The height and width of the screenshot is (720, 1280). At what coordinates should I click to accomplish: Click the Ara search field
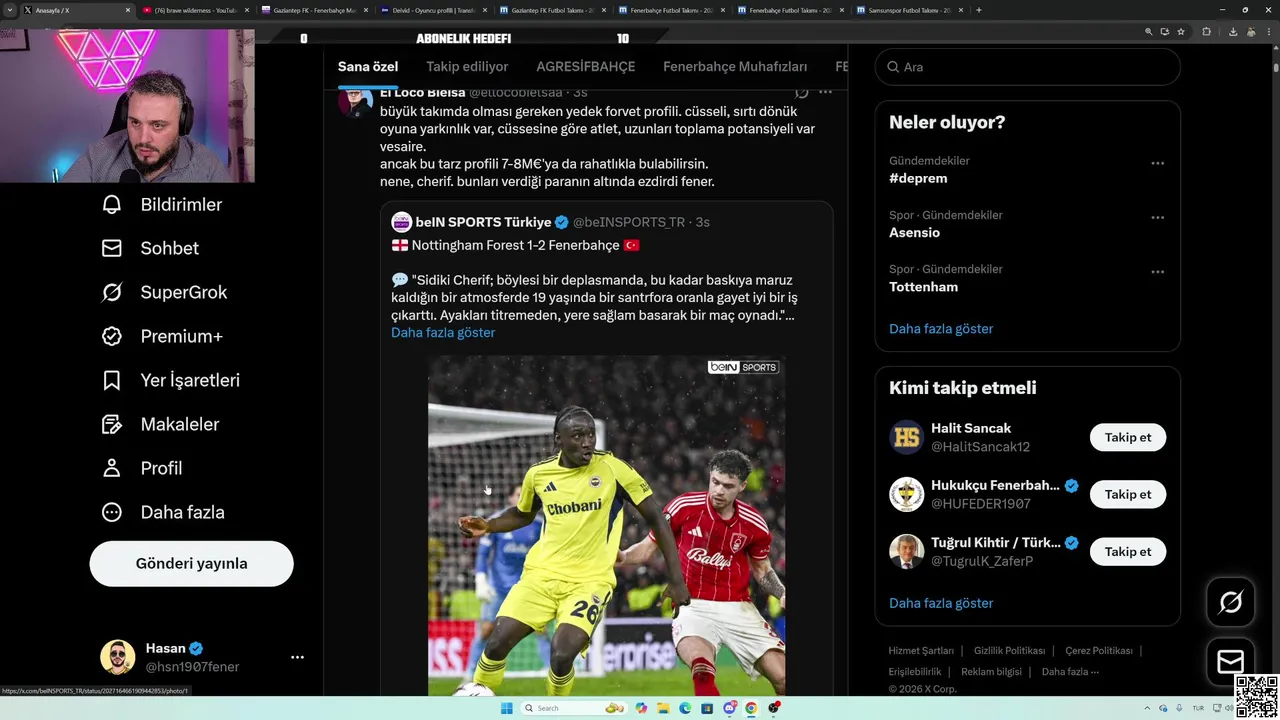coord(1028,67)
